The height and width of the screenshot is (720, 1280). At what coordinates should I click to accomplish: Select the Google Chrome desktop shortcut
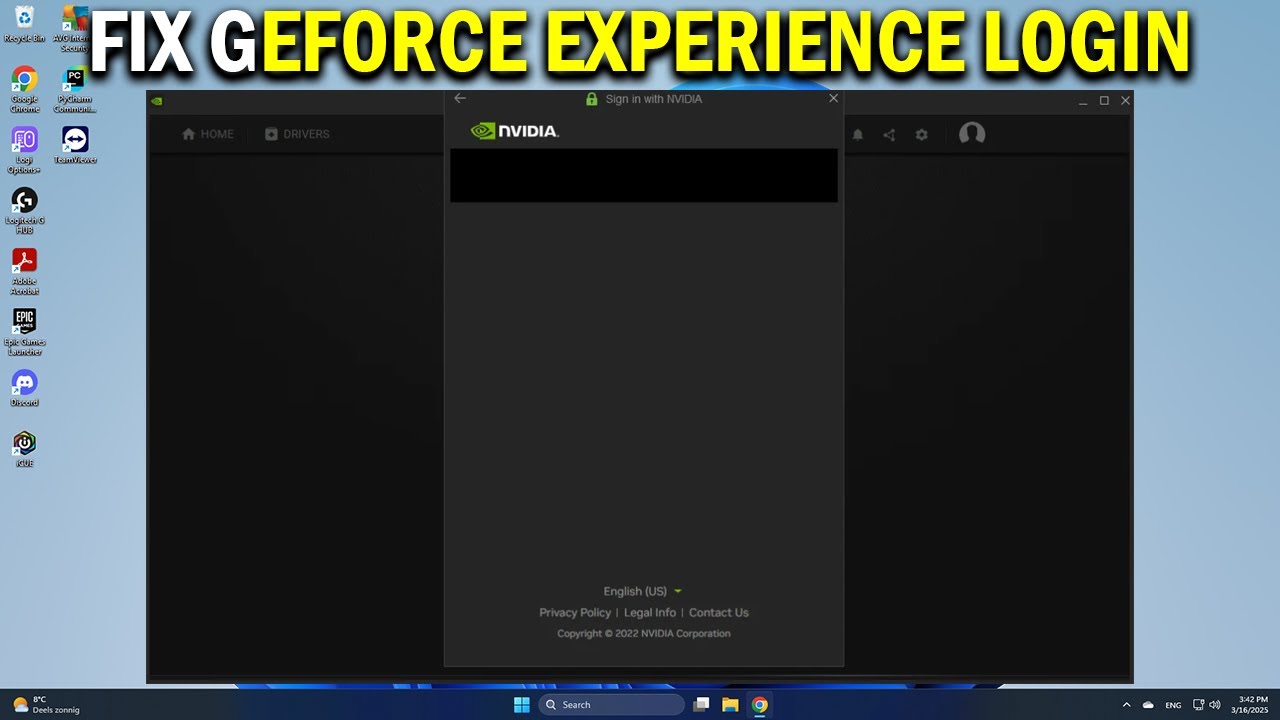[x=24, y=90]
